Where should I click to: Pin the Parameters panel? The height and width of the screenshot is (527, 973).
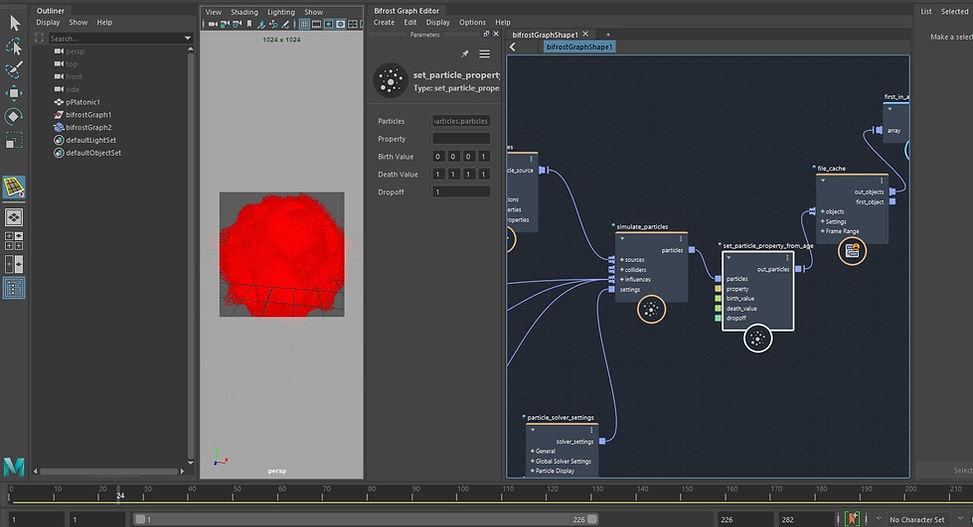pos(465,54)
